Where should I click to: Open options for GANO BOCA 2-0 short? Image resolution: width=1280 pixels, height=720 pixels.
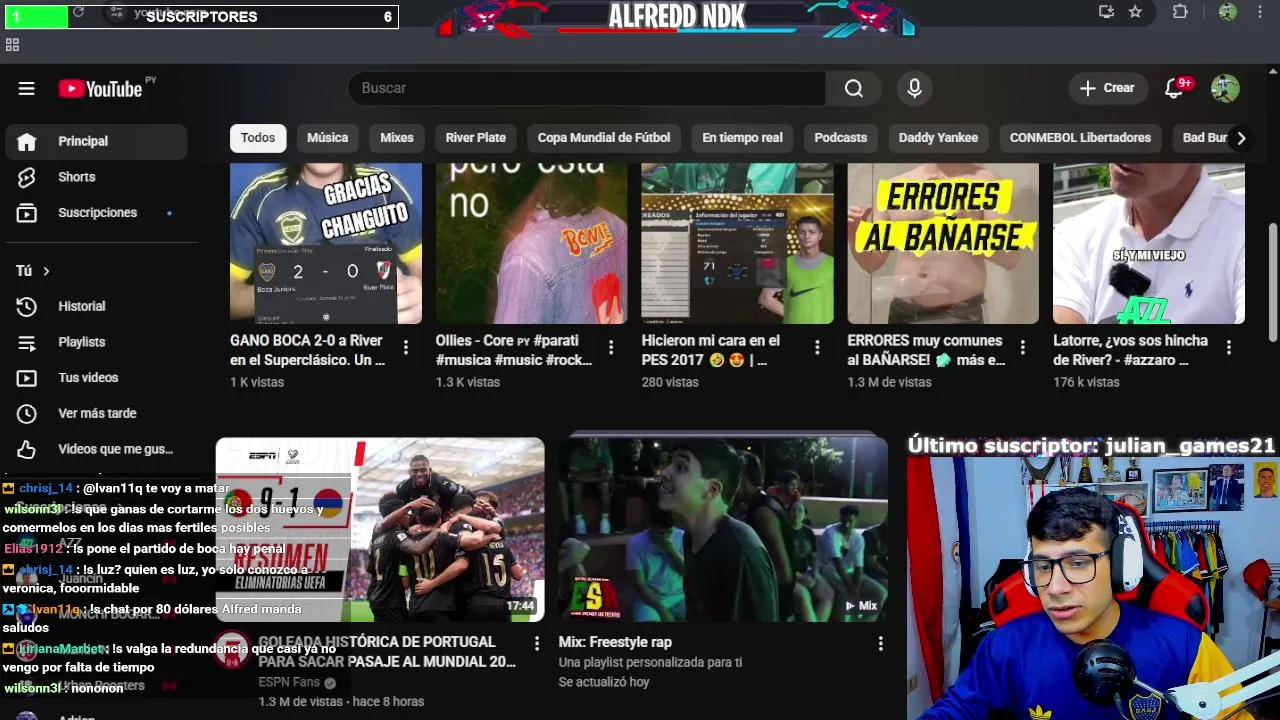click(x=405, y=347)
